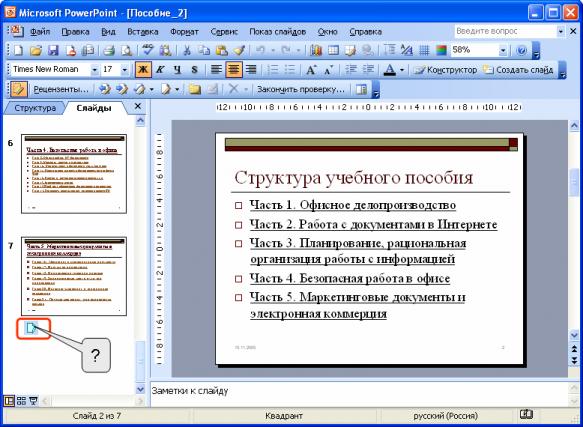Open the 58% zoom dropdown
Image resolution: width=583 pixels, height=427 pixels.
[503, 50]
